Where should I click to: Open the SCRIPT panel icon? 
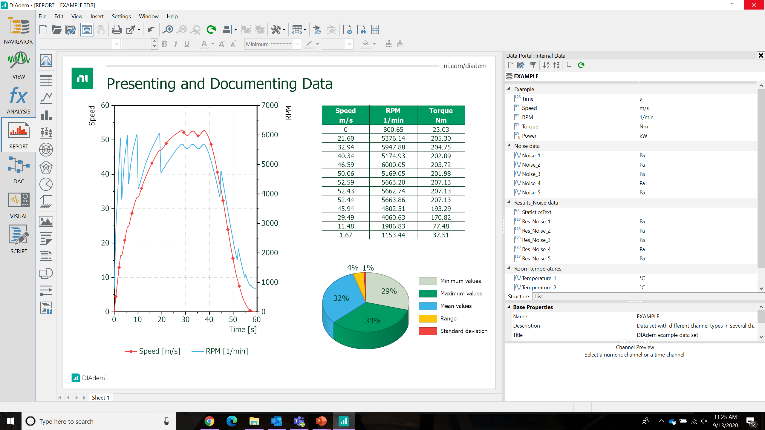tap(17, 236)
